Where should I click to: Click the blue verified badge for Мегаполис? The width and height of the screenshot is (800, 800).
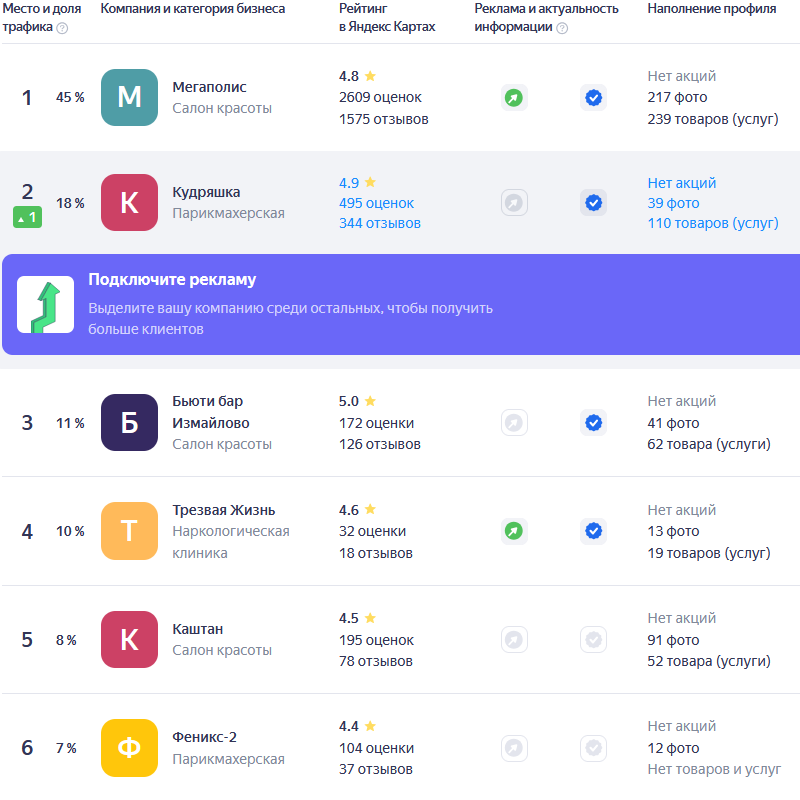pyautogui.click(x=593, y=98)
